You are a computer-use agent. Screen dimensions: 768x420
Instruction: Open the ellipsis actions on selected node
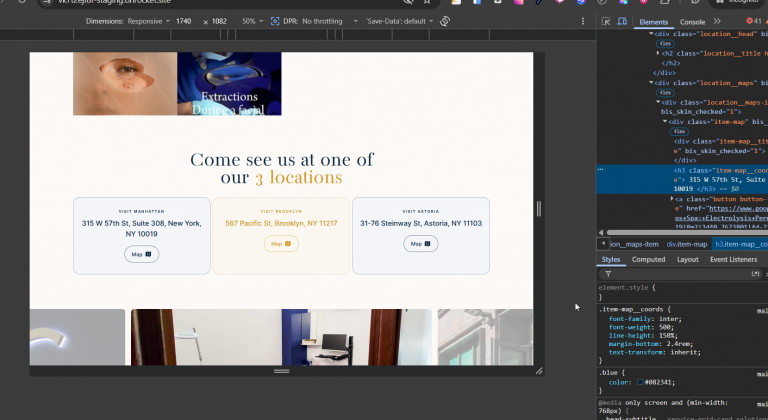[x=600, y=170]
